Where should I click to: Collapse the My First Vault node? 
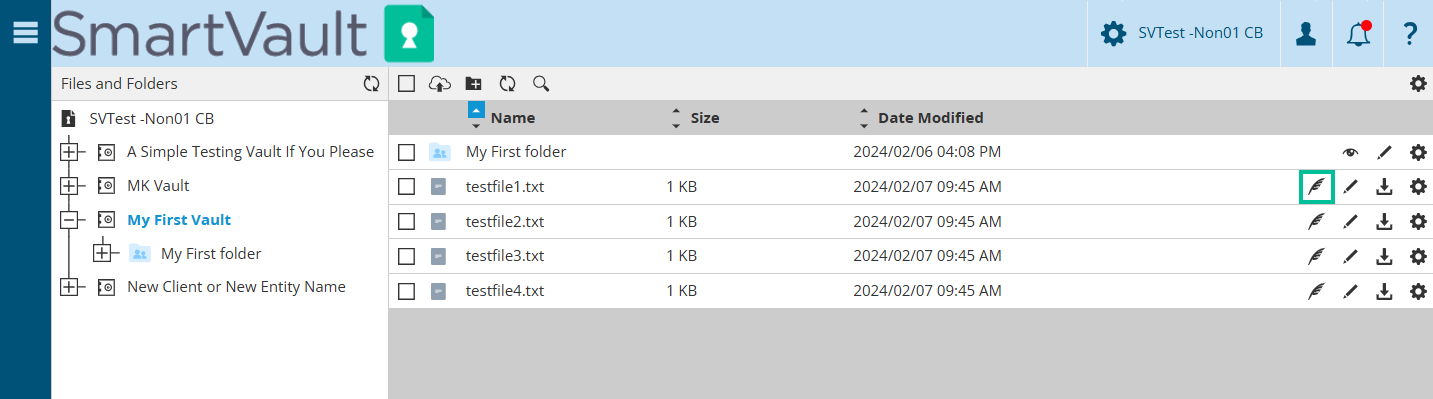coord(69,220)
